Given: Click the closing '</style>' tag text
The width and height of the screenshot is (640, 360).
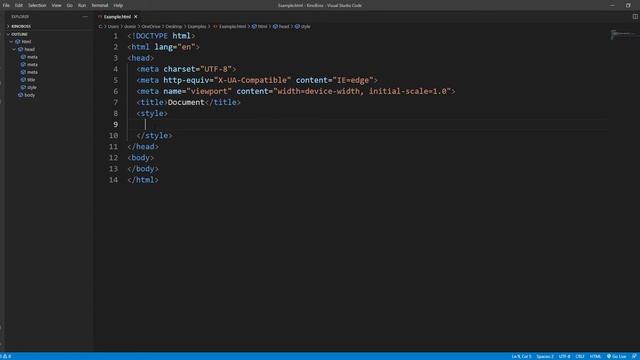Looking at the screenshot, I should pyautogui.click(x=154, y=135).
